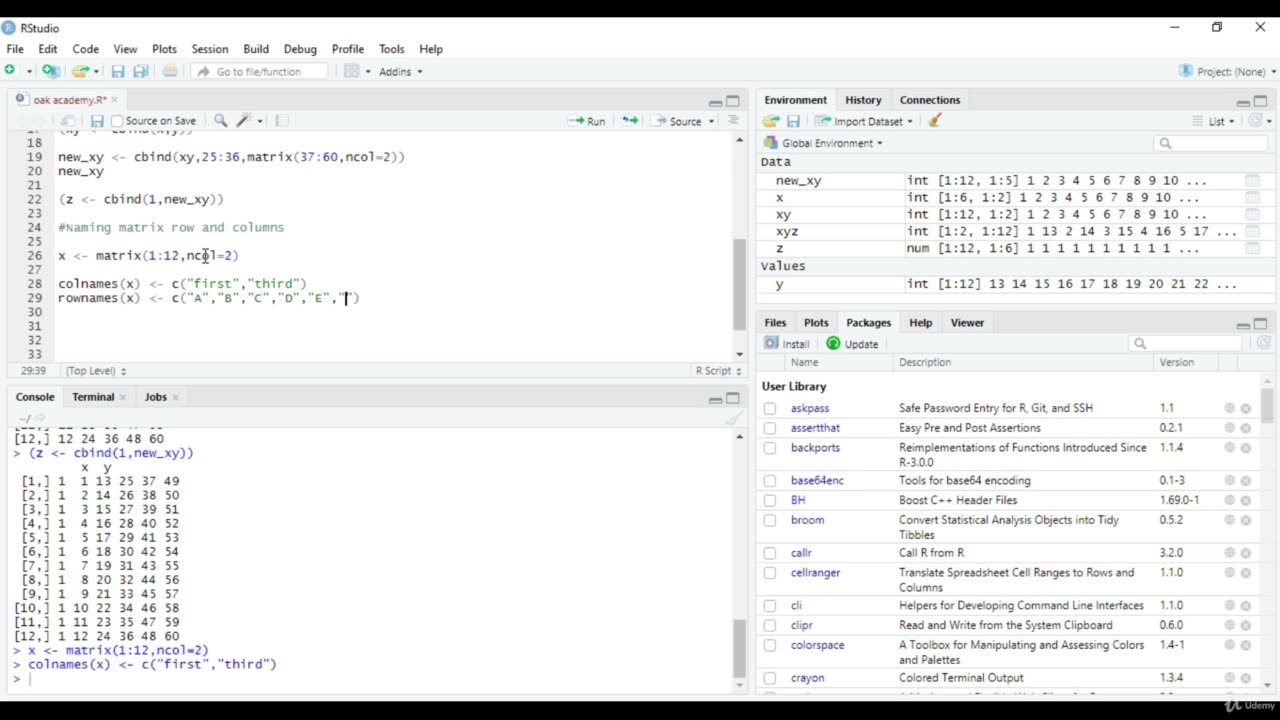Tick the cellranger package checkbox
The width and height of the screenshot is (1280, 720).
pyautogui.click(x=770, y=573)
